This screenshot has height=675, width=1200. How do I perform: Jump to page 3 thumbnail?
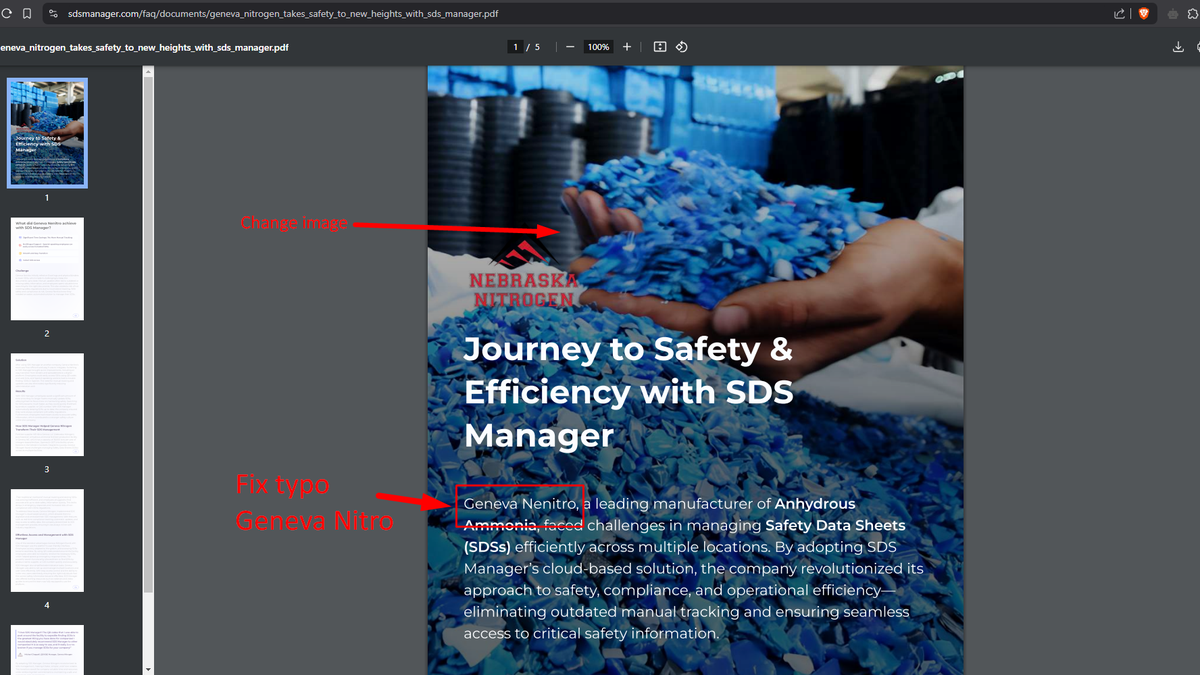pos(47,404)
